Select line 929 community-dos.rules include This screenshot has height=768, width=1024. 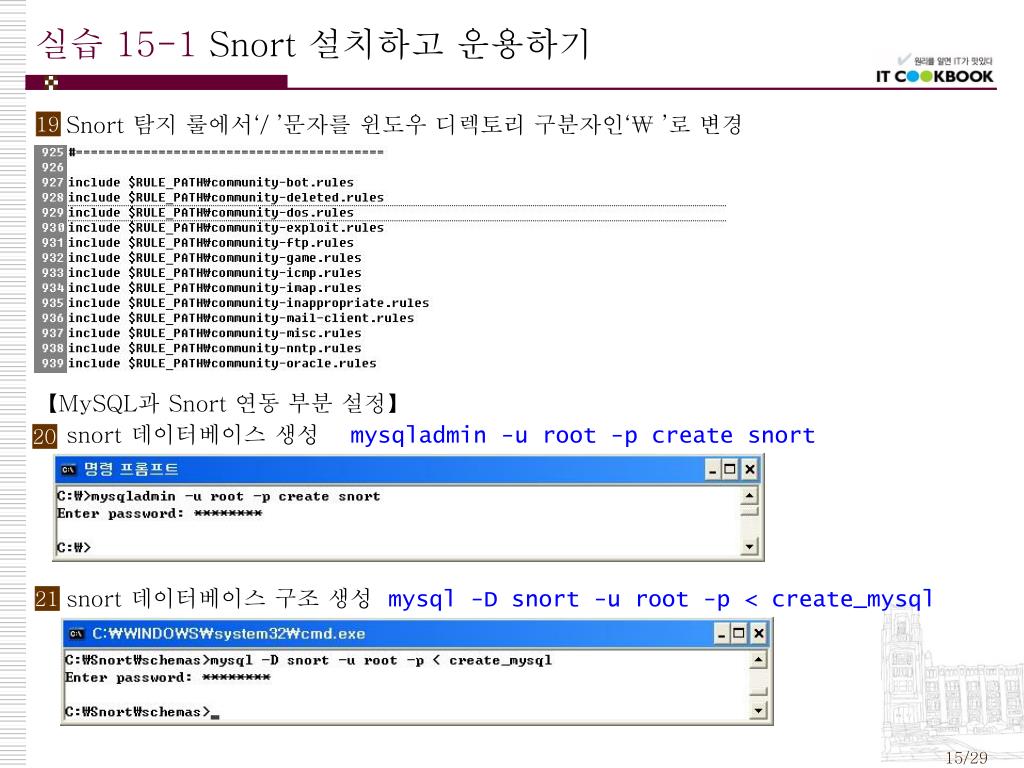click(x=211, y=212)
